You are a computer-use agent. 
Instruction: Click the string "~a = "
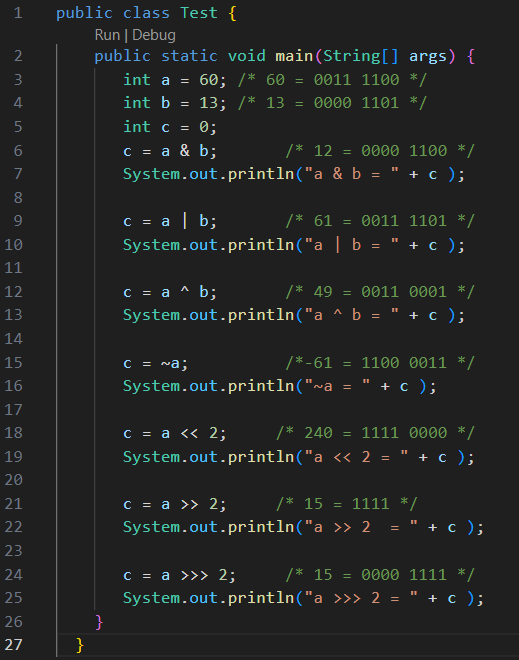click(x=337, y=386)
